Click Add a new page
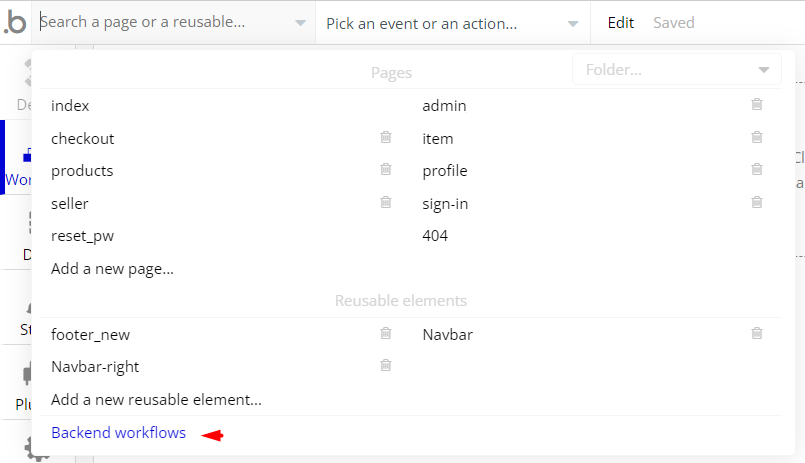Screen dimensions: 805x463 pyautogui.click(x=112, y=269)
